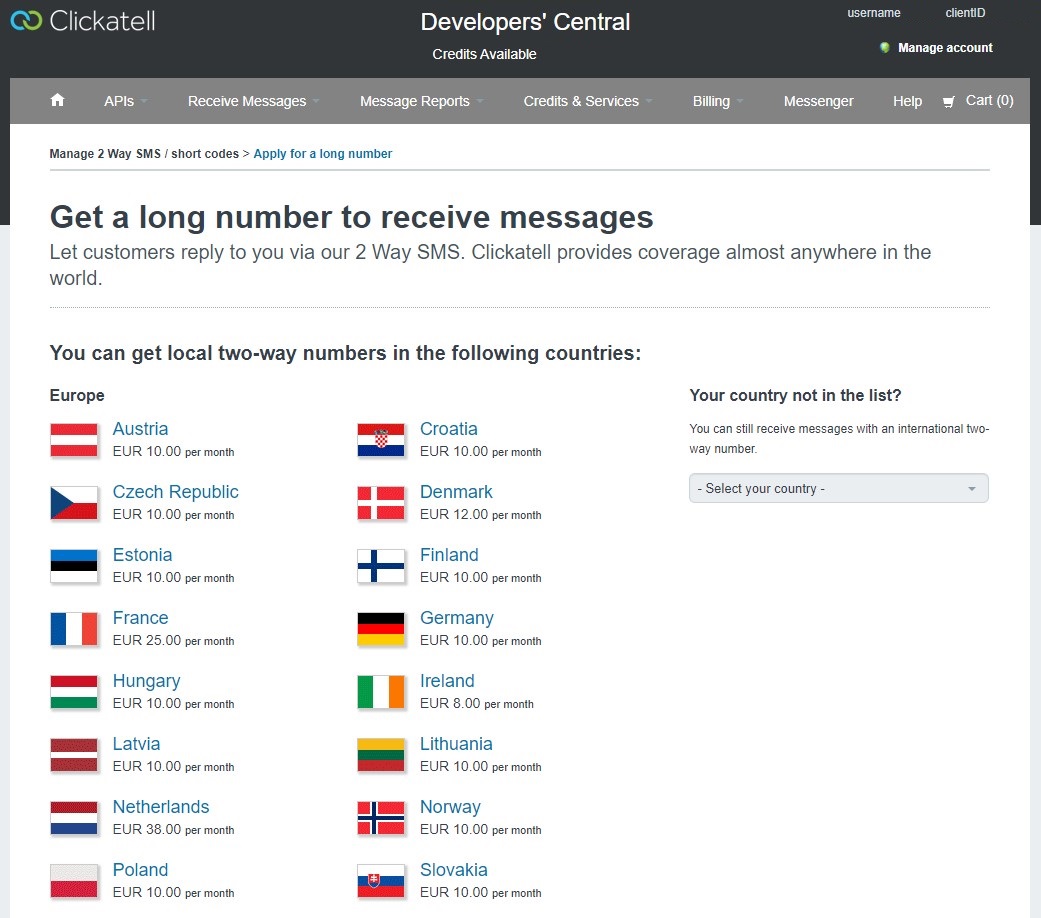Screen dimensions: 1041x918
Task: Click Netherlands' EUR 38.00 per month price
Action: (173, 830)
